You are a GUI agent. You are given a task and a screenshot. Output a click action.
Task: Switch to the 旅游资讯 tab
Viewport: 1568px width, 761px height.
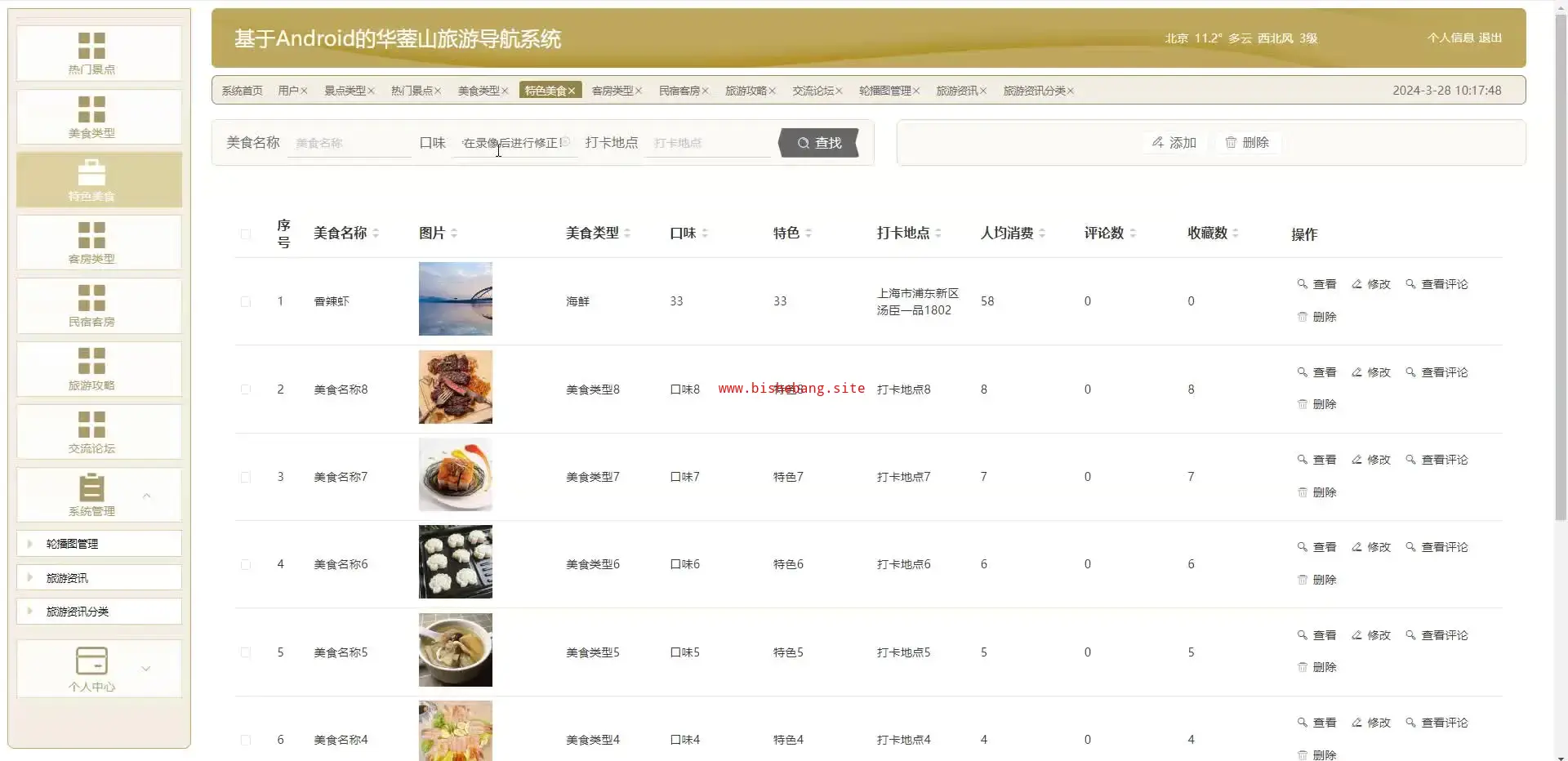pos(957,91)
